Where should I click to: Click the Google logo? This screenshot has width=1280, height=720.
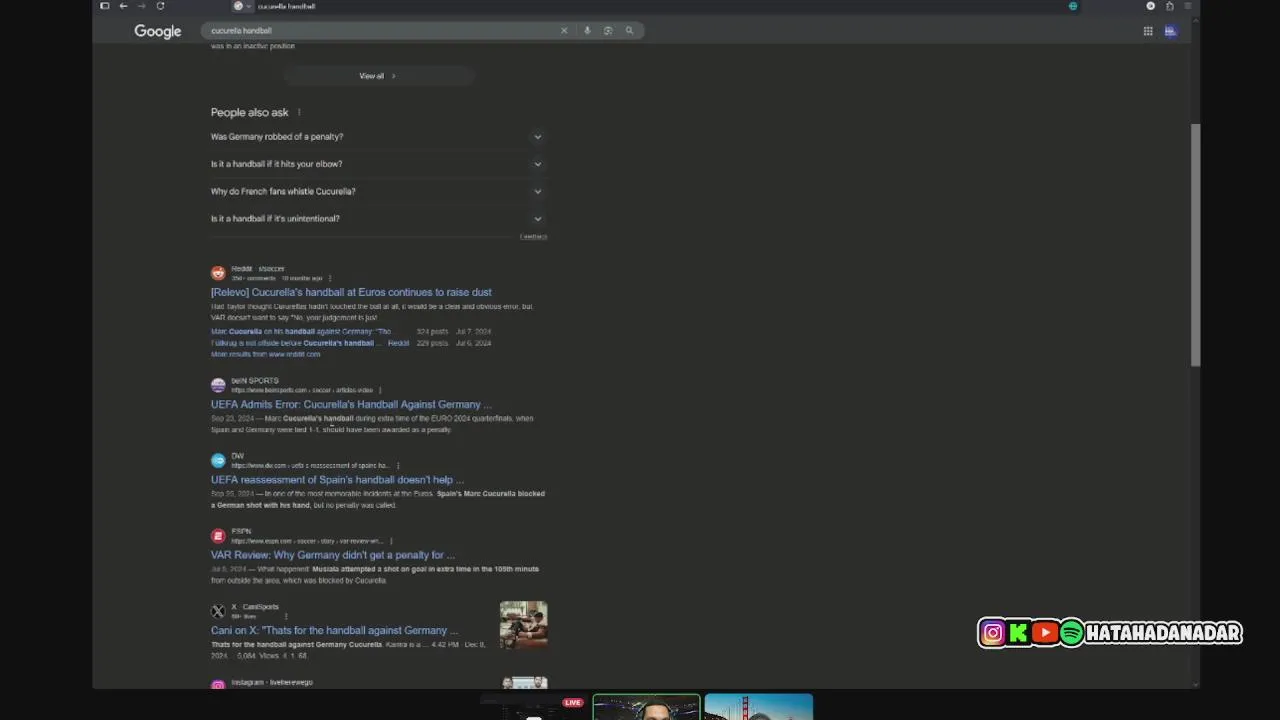(x=158, y=31)
